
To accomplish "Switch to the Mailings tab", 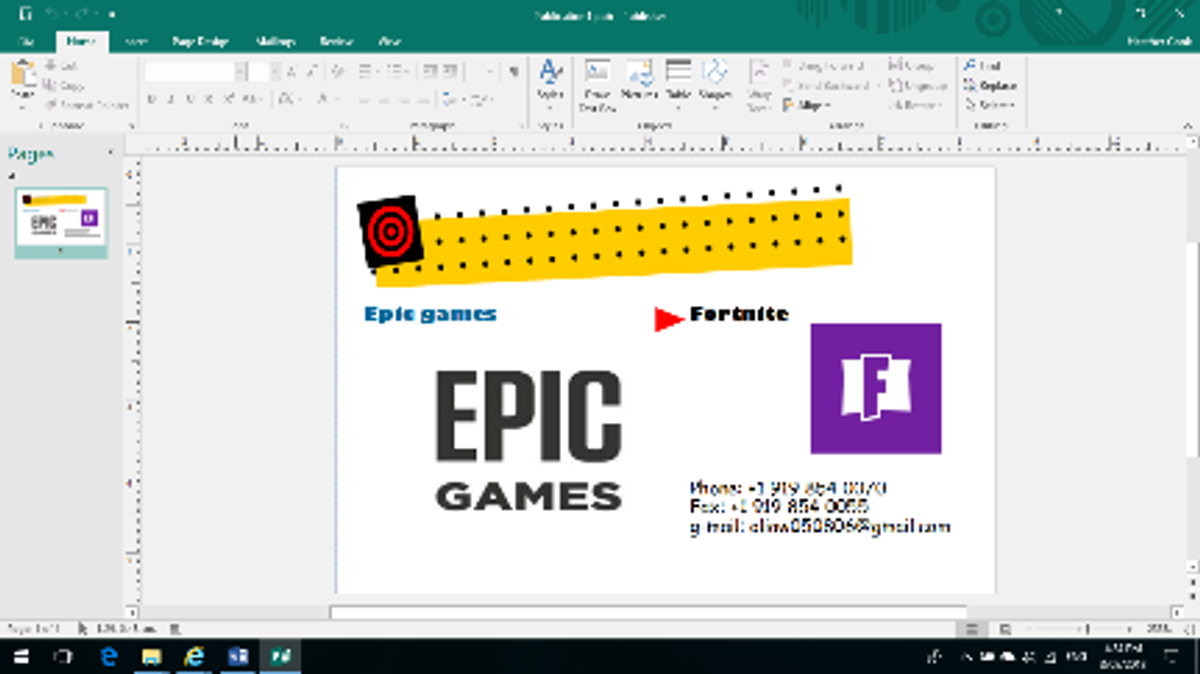I will click(275, 42).
